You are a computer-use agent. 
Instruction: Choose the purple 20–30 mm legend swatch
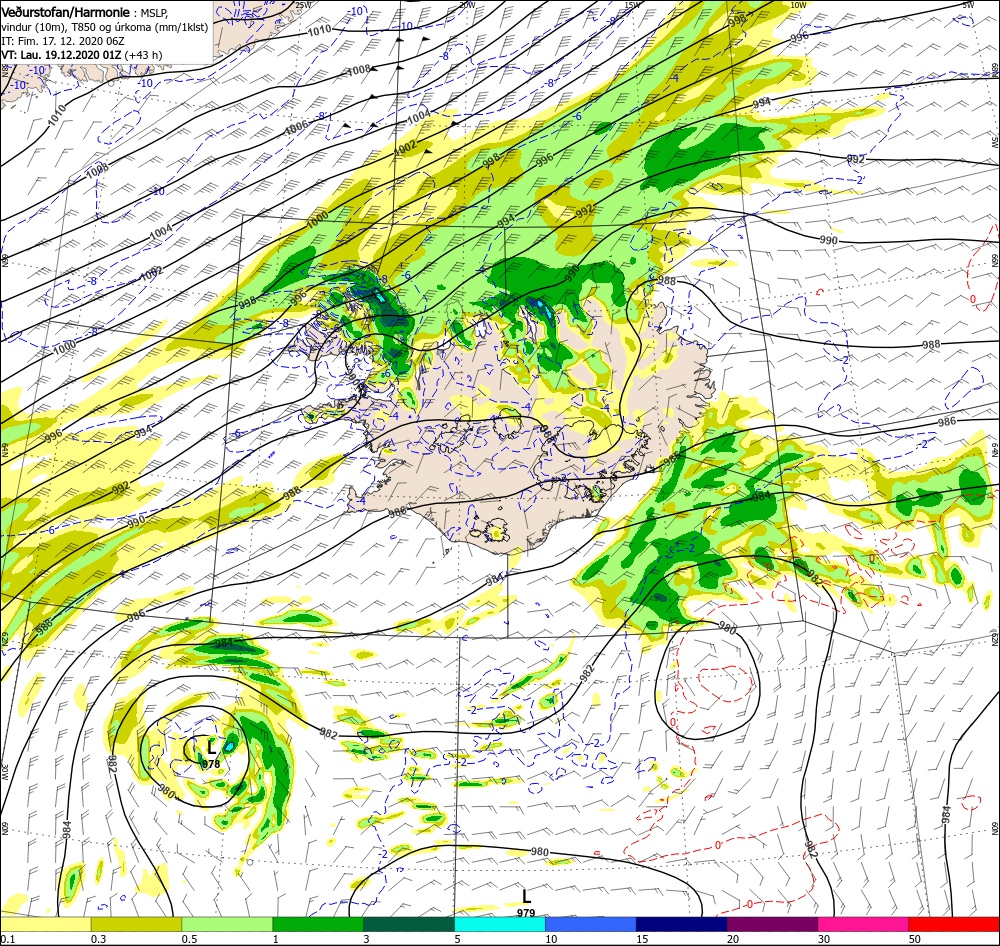pyautogui.click(x=772, y=924)
